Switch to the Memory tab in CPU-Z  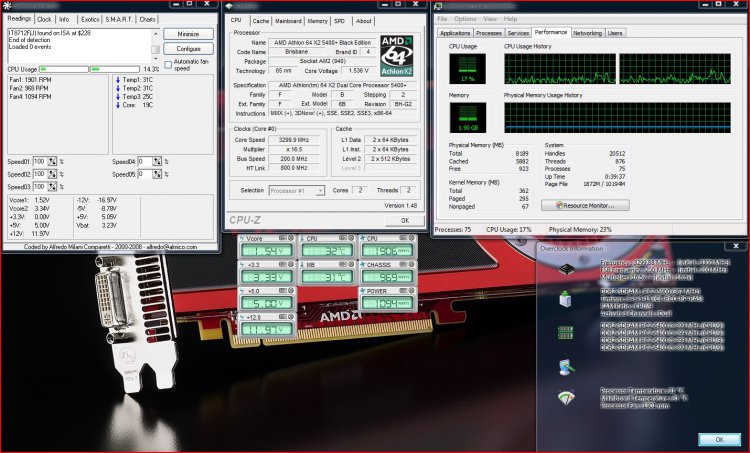coord(317,21)
